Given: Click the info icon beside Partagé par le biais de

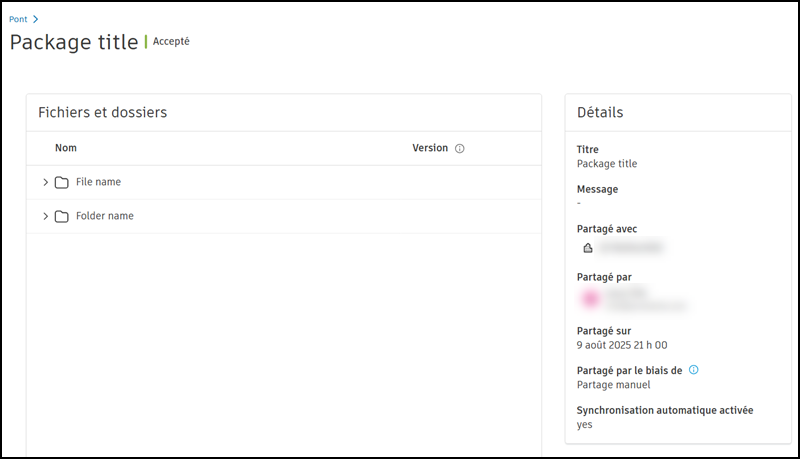Looking at the screenshot, I should tap(694, 370).
